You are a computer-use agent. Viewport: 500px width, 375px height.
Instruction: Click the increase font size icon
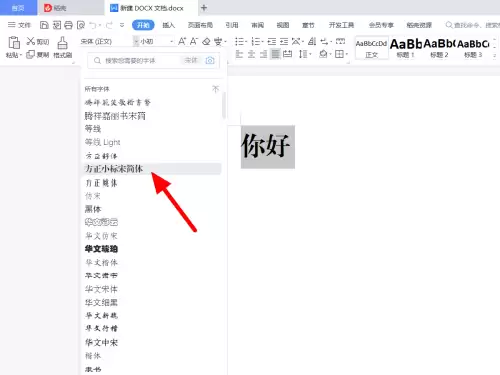click(182, 41)
